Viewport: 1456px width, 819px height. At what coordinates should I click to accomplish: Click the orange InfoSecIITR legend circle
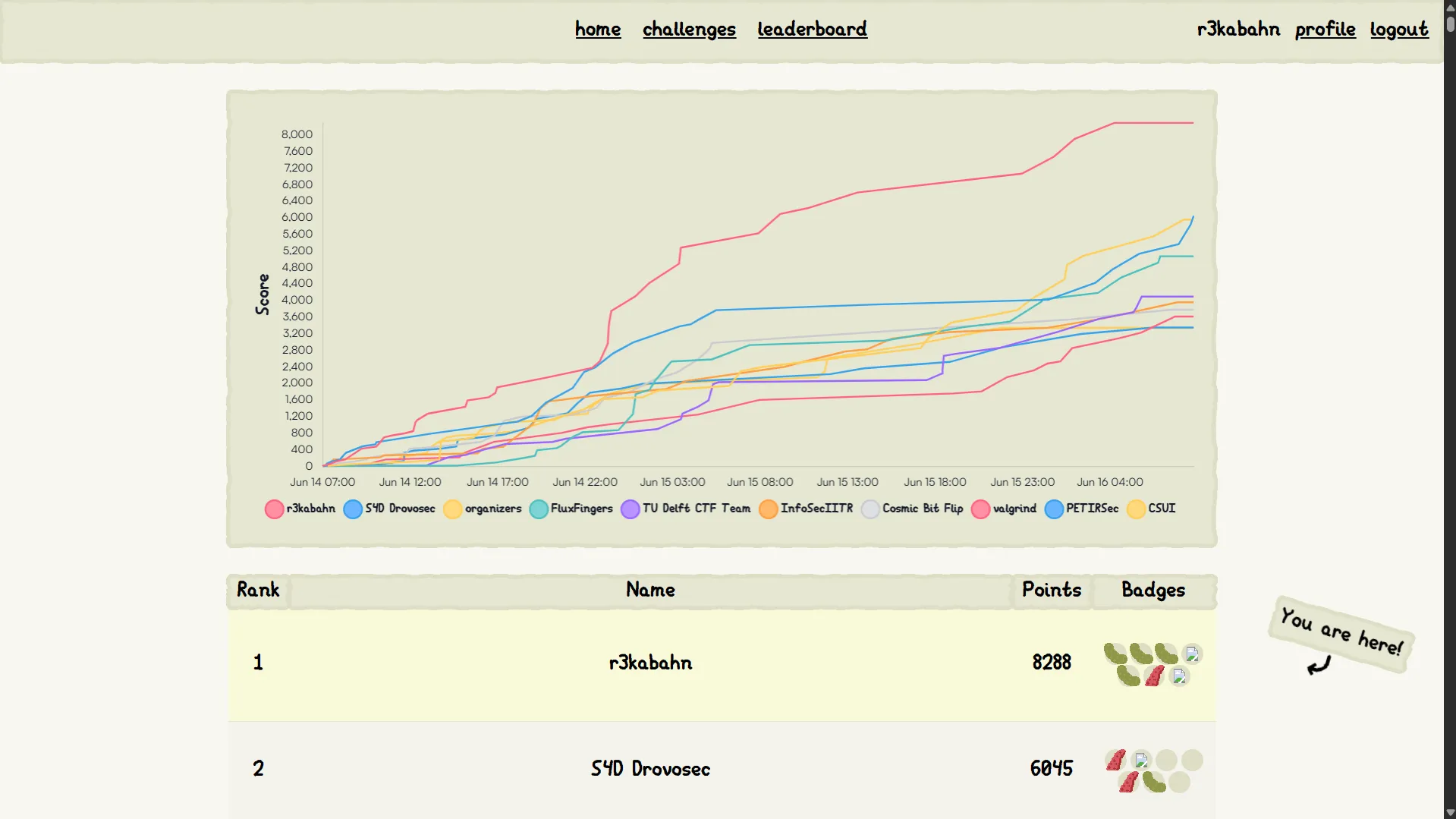[768, 509]
